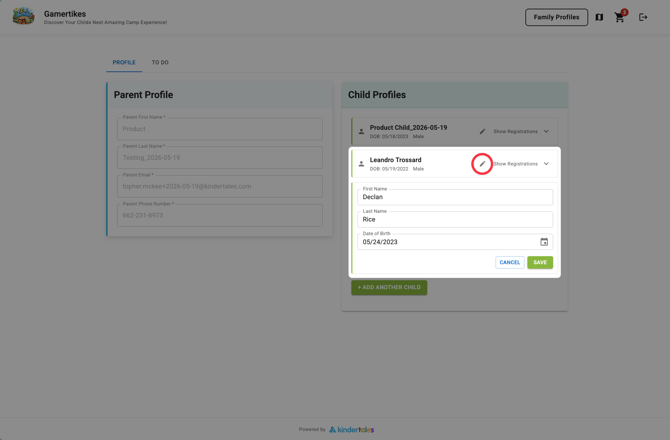Click the Gamertikes logo image
670x440 pixels.
click(23, 16)
